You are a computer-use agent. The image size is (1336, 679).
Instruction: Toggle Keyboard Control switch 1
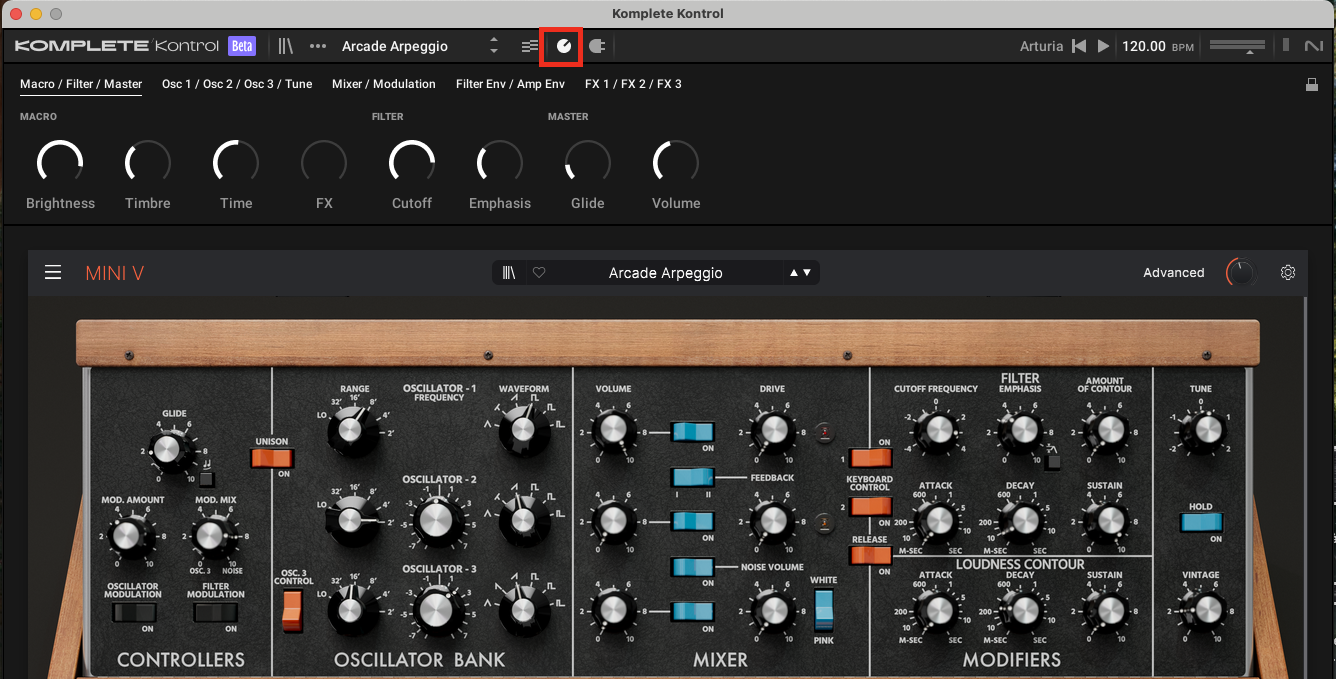[x=869, y=458]
